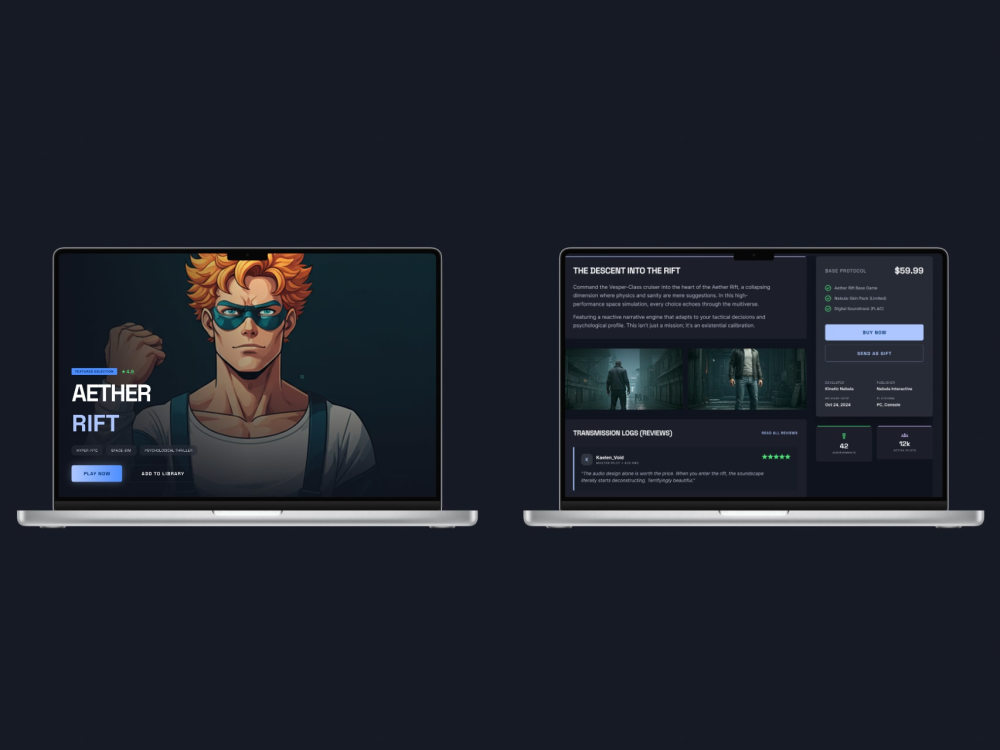Click the $59.99 price
The height and width of the screenshot is (750, 1000).
(x=909, y=270)
